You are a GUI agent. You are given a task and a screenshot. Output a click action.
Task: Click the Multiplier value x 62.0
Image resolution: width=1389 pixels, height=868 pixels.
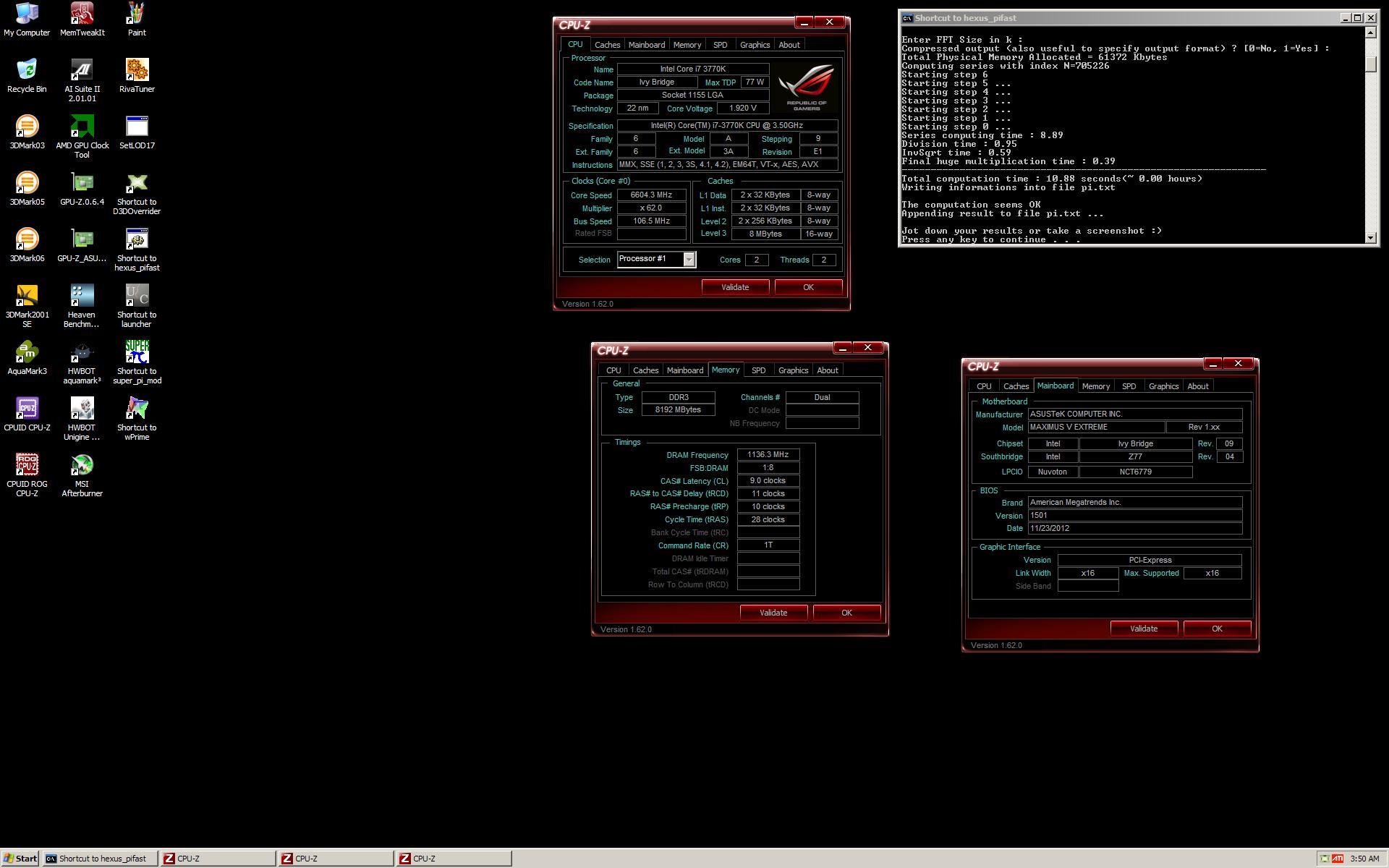pos(651,208)
